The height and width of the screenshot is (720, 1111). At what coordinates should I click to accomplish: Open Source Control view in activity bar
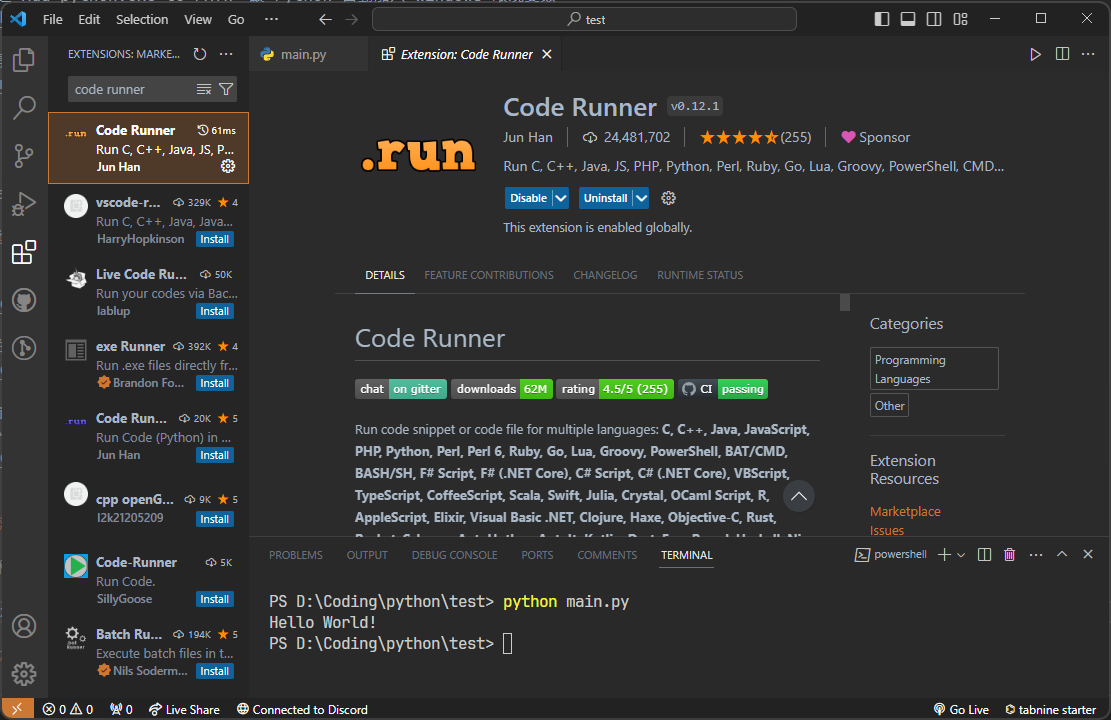[24, 156]
